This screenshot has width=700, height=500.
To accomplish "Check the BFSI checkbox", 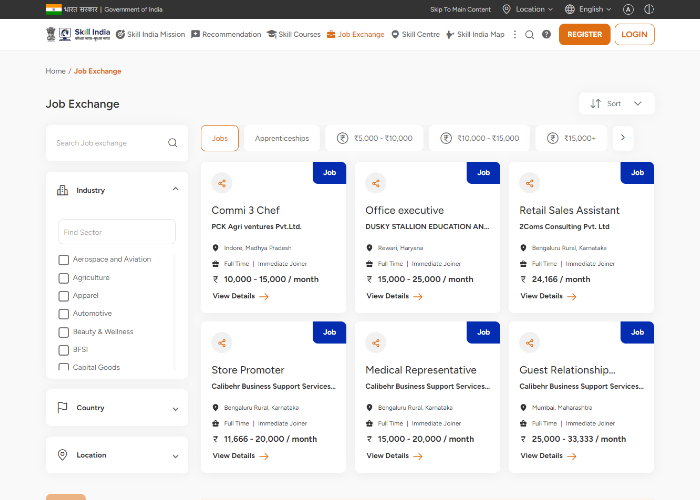I will coord(64,350).
